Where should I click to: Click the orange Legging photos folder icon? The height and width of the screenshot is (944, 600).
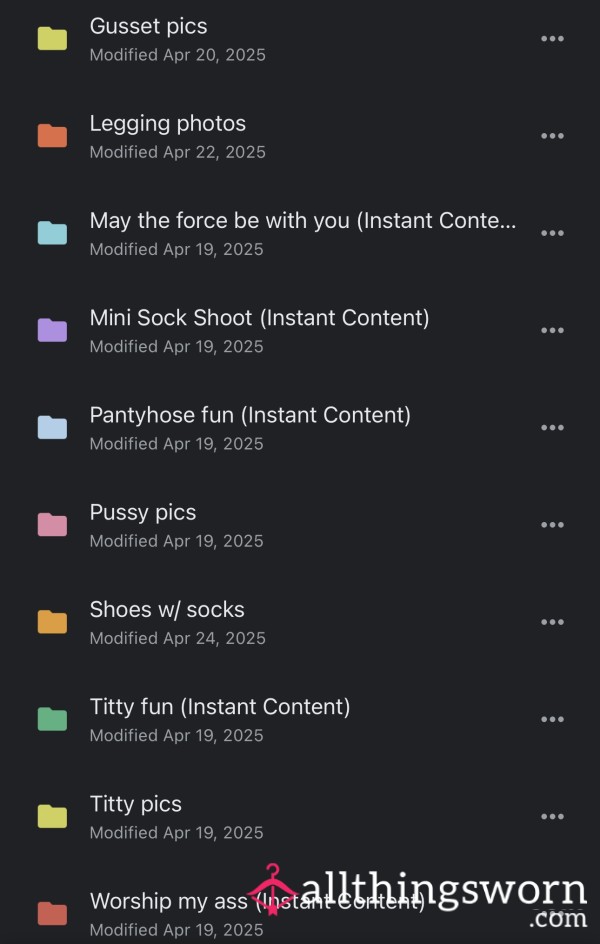point(52,135)
